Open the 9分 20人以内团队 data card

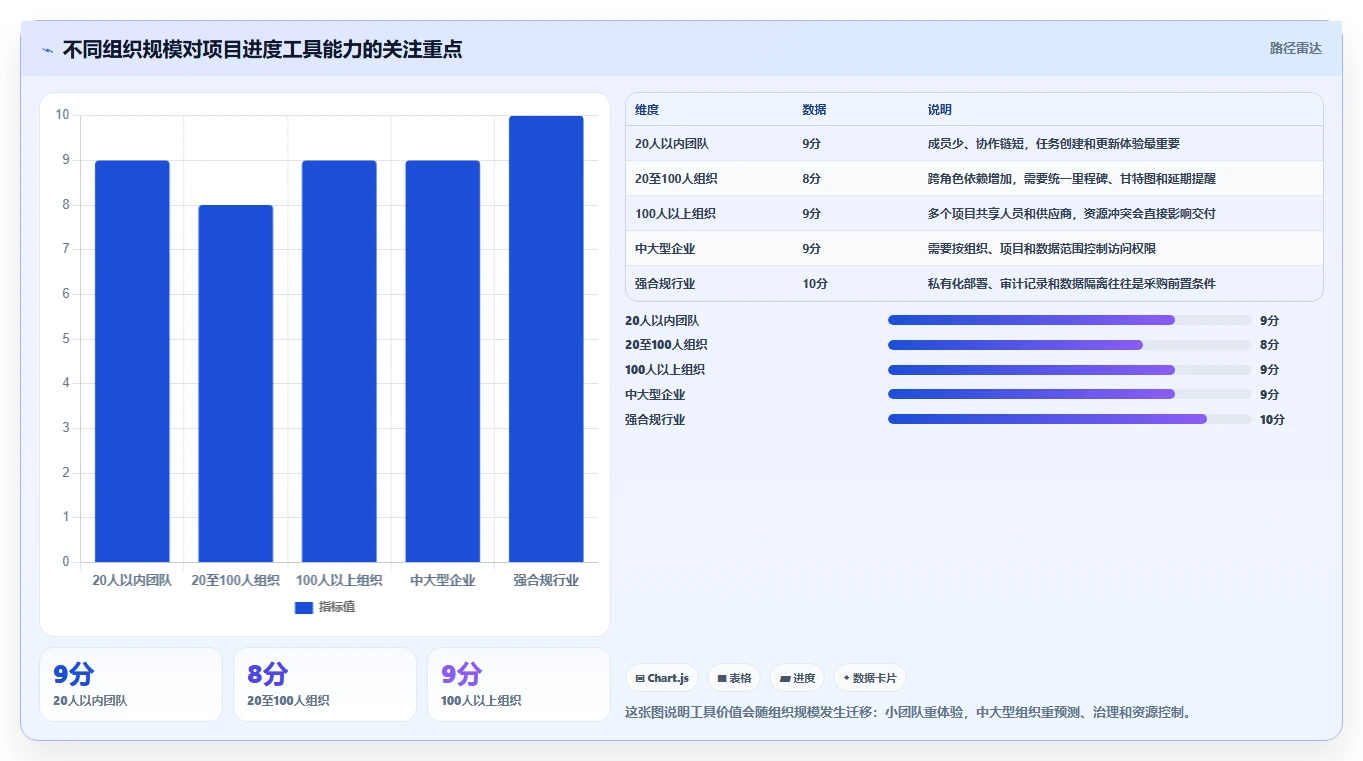coord(131,684)
